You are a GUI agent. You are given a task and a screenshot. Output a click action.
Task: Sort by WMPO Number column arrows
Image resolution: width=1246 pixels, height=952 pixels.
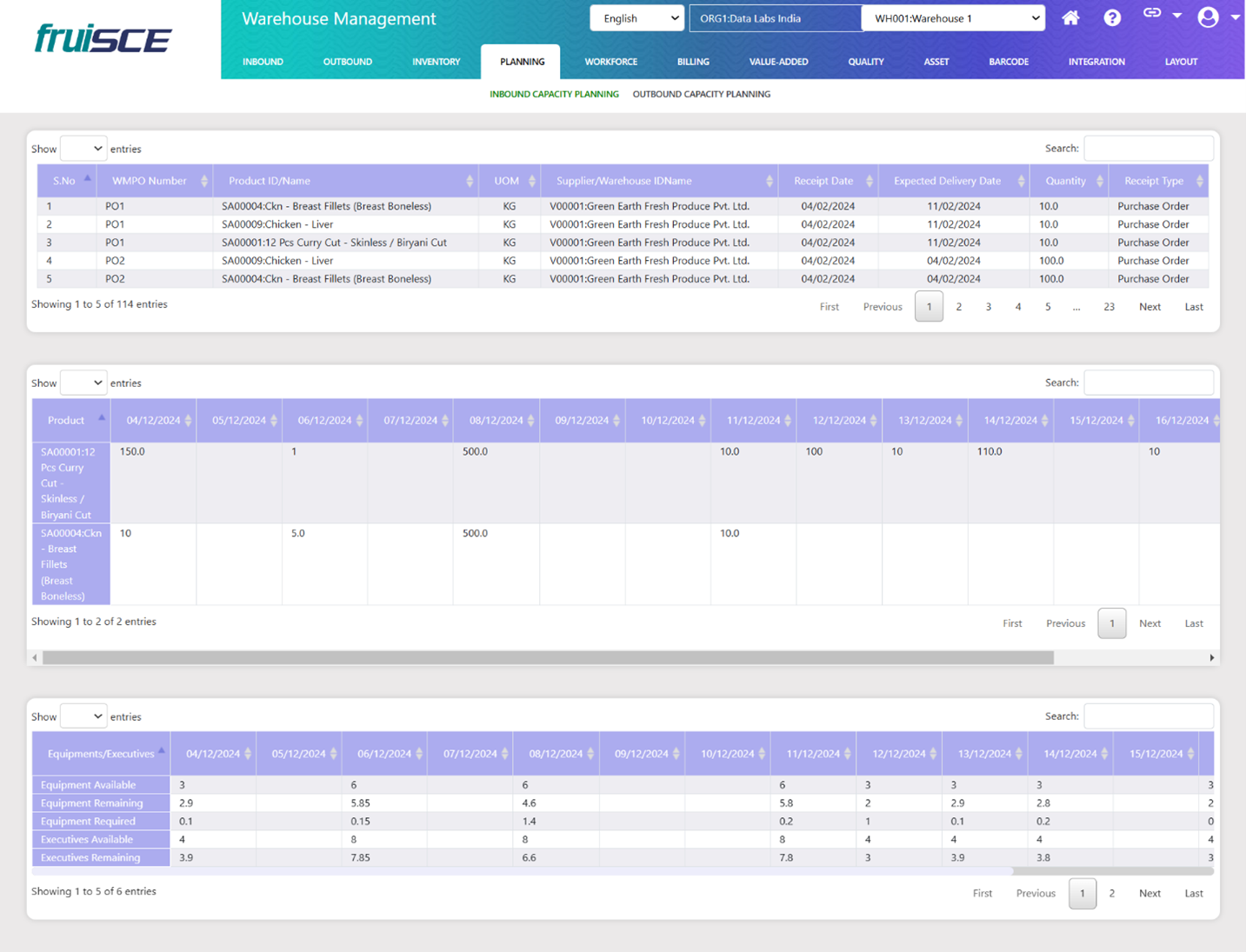click(x=204, y=181)
